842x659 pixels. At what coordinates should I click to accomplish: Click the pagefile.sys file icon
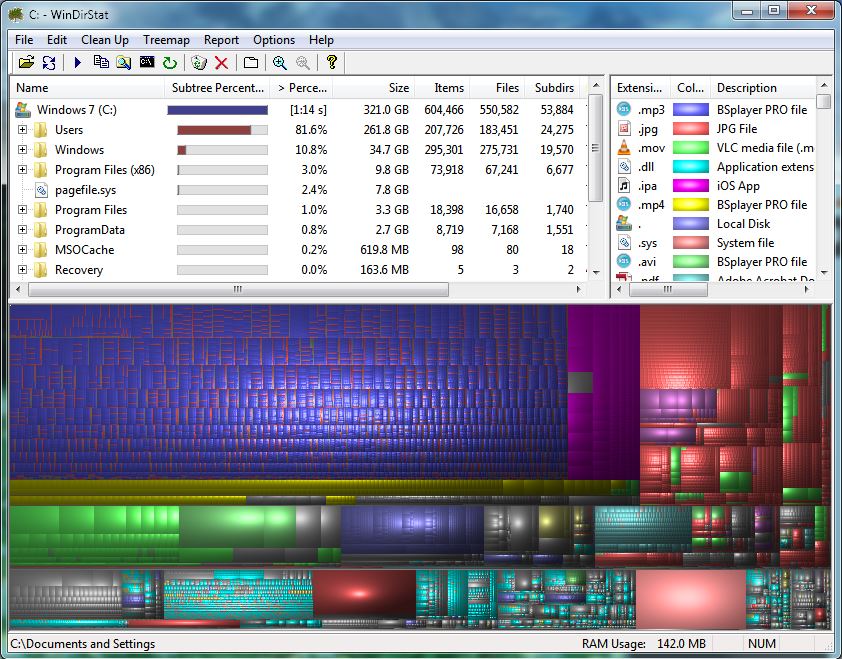point(41,190)
